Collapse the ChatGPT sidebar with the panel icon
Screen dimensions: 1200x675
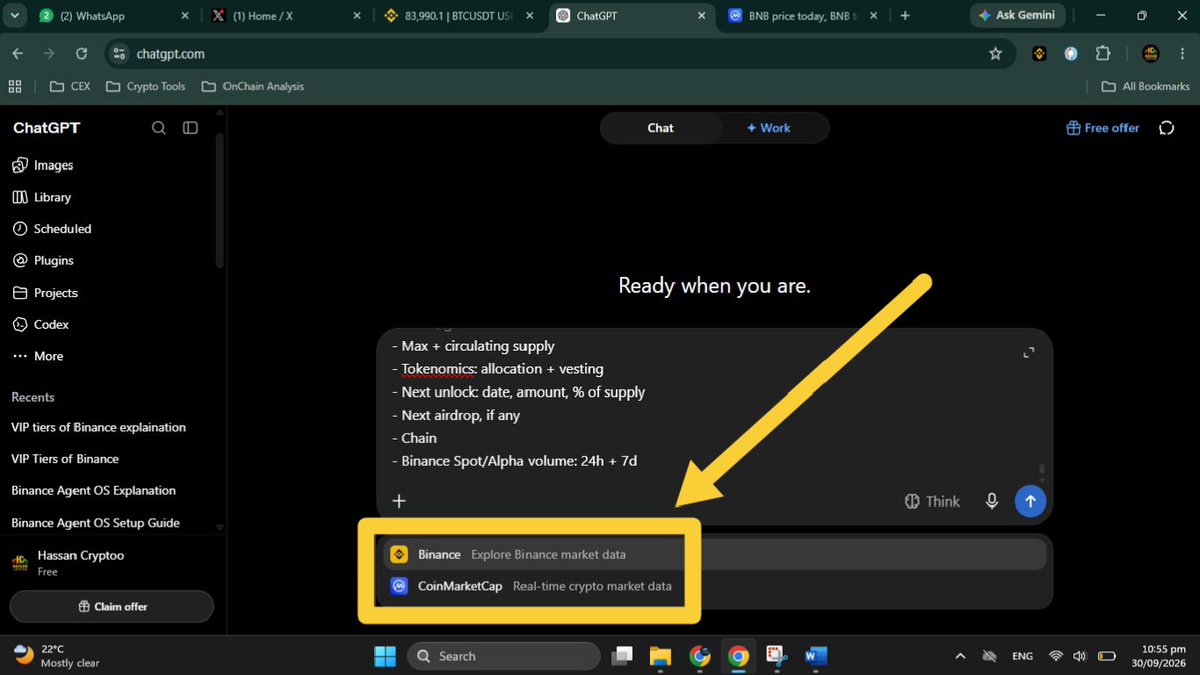(190, 128)
